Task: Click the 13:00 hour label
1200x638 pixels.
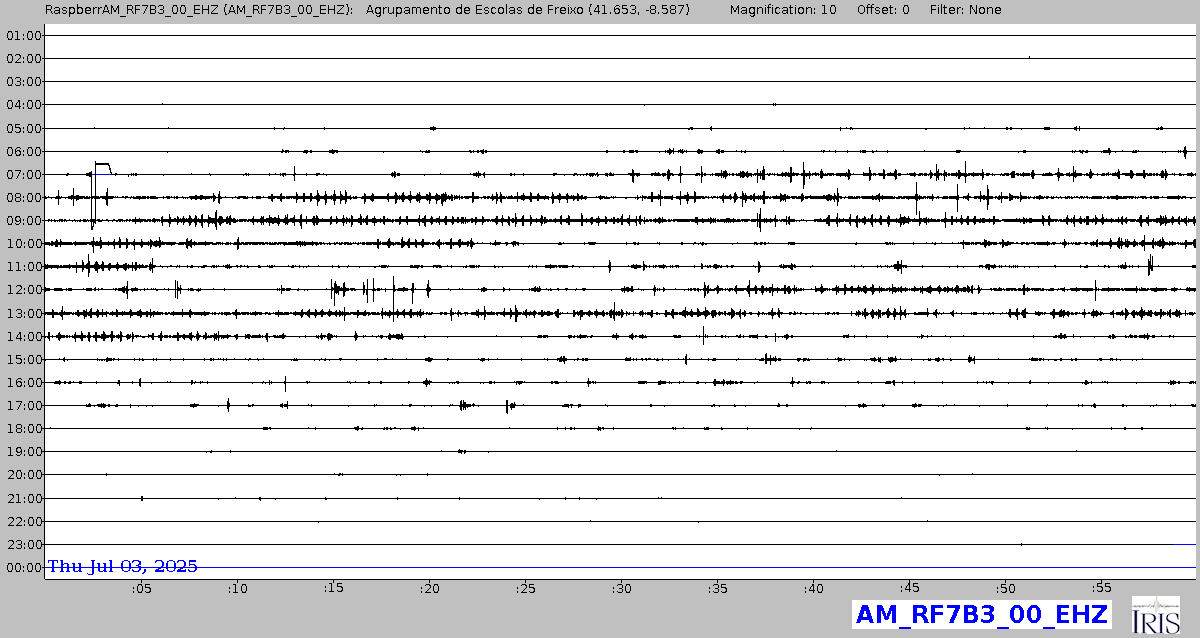Action: 24,313
